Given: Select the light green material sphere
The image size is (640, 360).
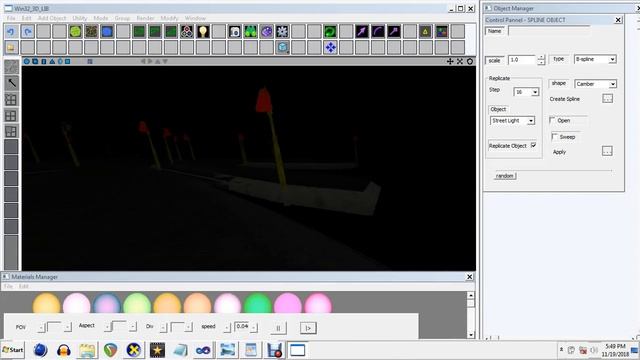Looking at the screenshot, I should point(137,304).
